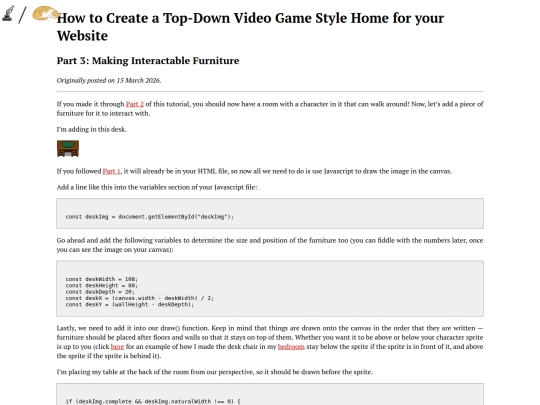540x405 pixels.
Task: Open the Part 1 tutorial link
Action: pyautogui.click(x=112, y=171)
